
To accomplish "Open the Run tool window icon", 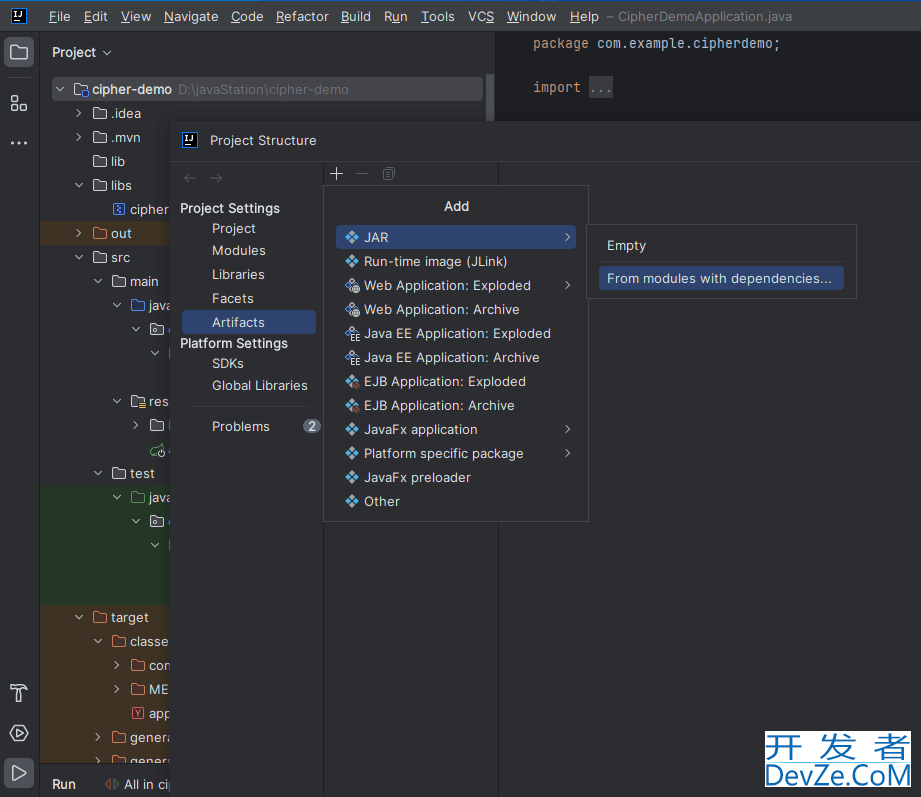I will coord(19,773).
